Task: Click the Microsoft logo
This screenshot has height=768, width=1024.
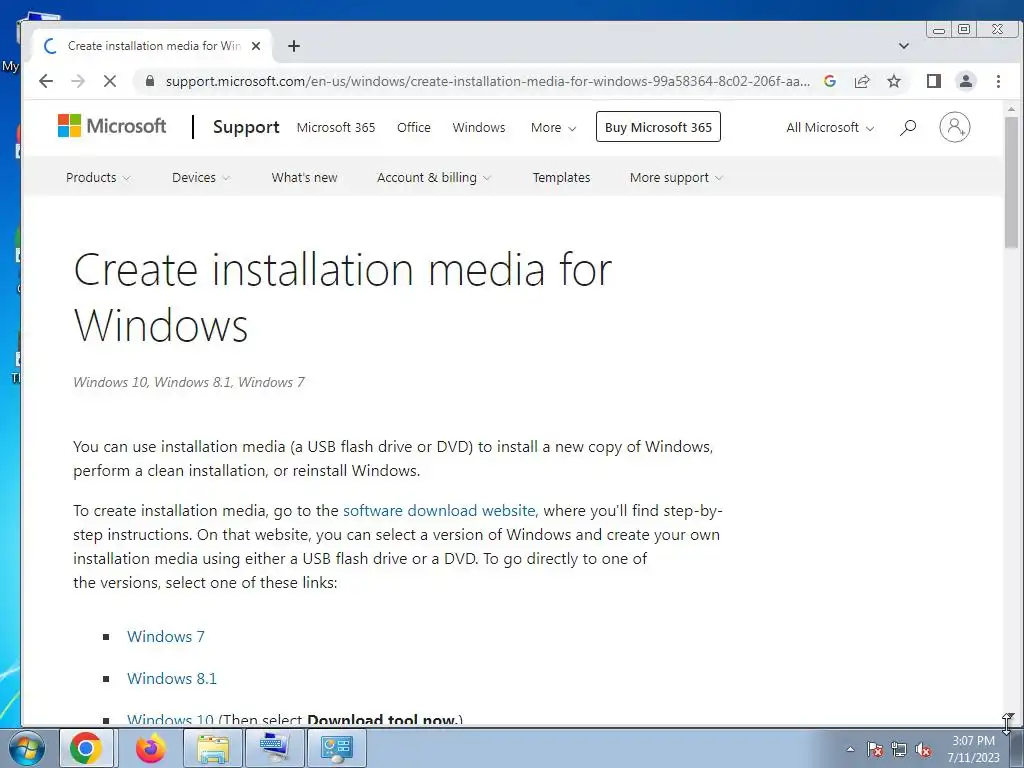Action: click(x=112, y=126)
